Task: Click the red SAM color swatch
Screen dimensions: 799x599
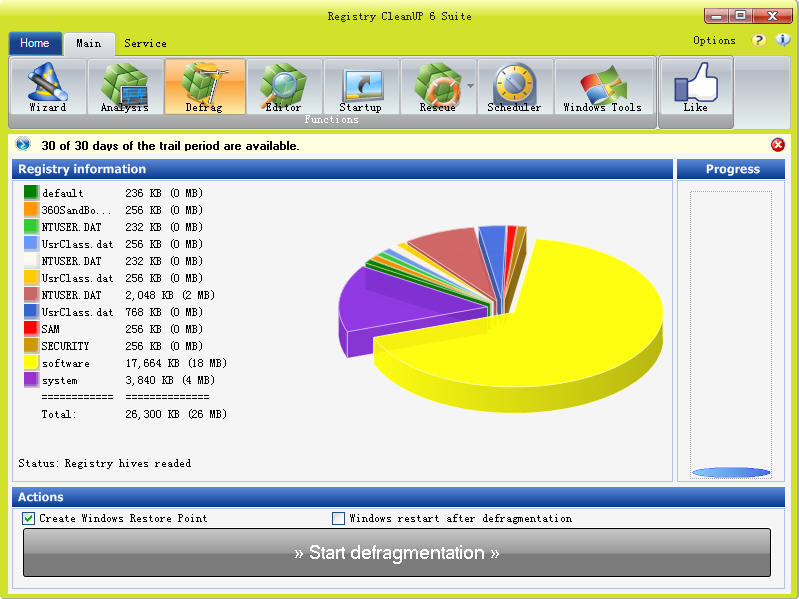Action: click(31, 329)
